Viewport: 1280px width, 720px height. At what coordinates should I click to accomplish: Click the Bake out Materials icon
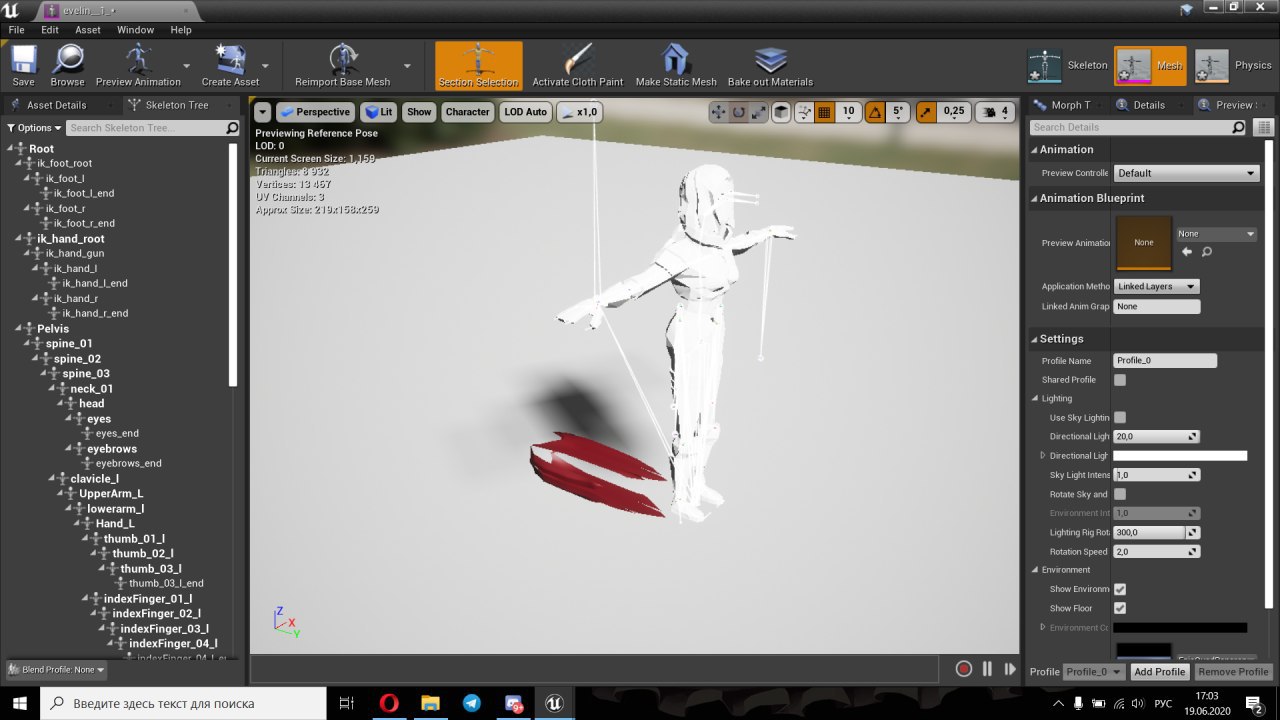pyautogui.click(x=770, y=65)
